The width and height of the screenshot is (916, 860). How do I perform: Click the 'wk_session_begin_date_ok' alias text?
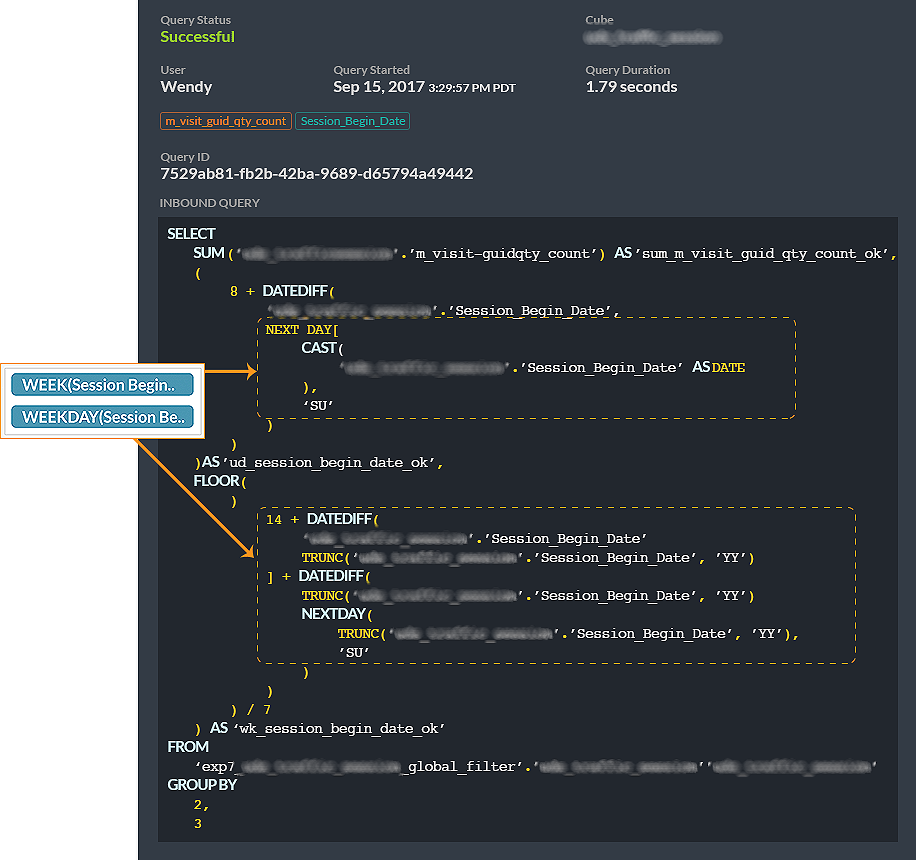tap(339, 729)
